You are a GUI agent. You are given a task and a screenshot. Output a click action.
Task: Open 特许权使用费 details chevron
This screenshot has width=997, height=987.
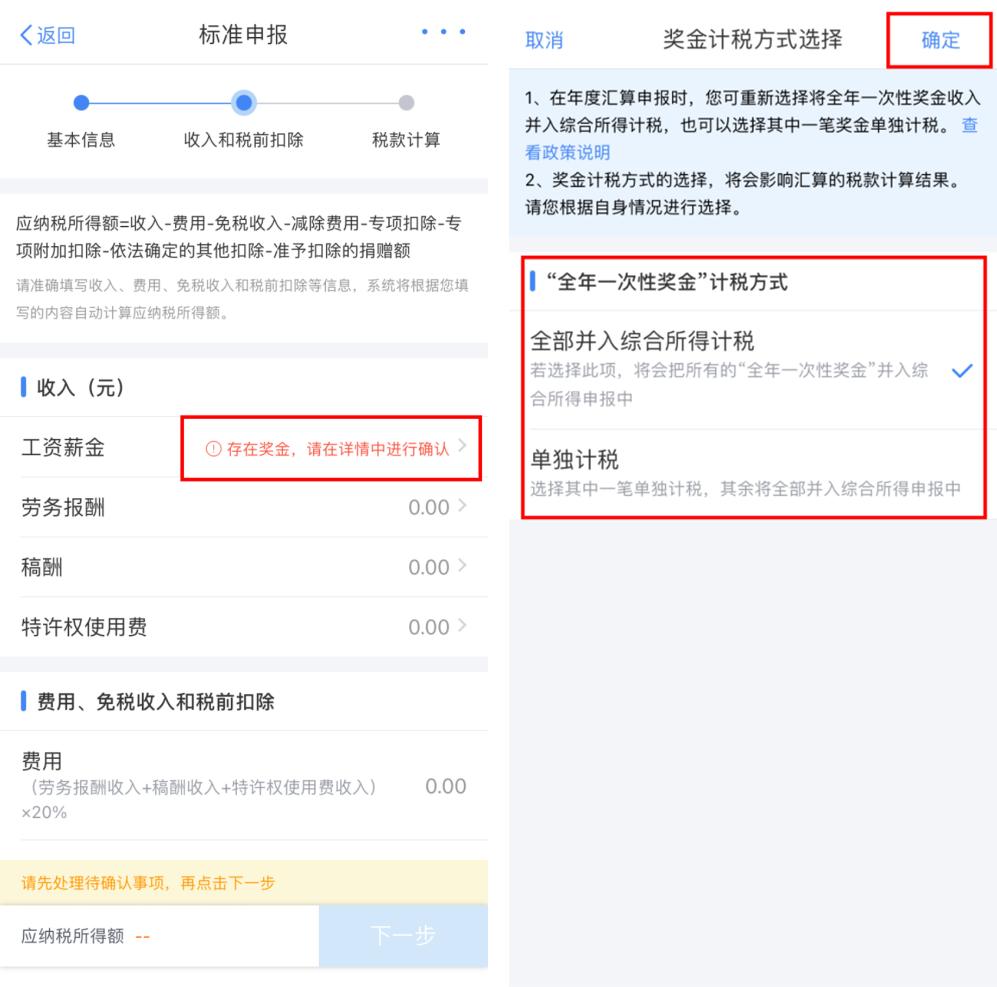[462, 625]
